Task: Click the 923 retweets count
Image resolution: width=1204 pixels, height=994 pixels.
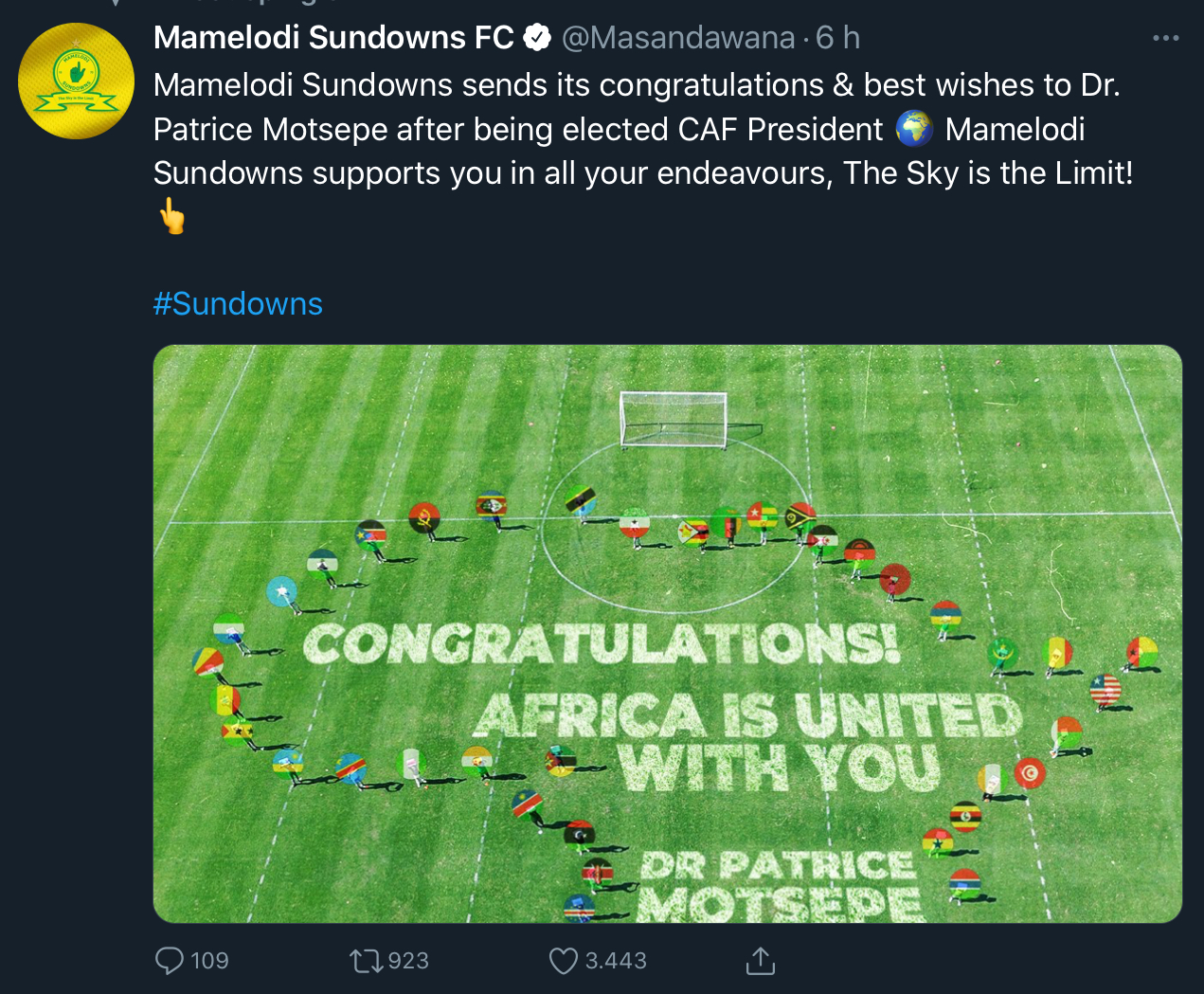Action: (x=408, y=961)
